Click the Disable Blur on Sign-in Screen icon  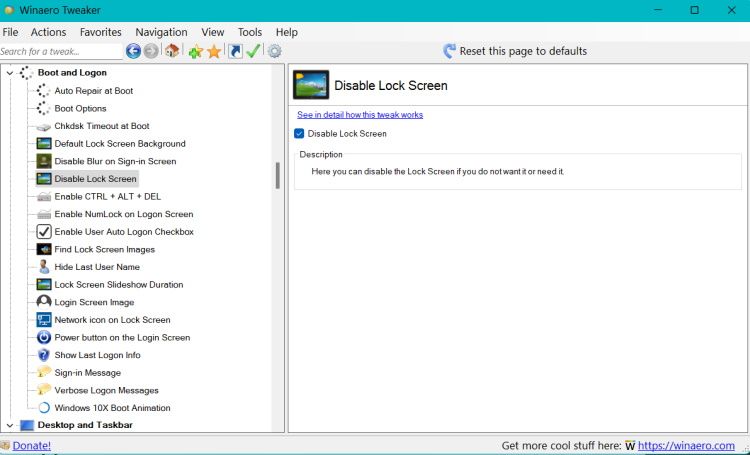pos(44,161)
